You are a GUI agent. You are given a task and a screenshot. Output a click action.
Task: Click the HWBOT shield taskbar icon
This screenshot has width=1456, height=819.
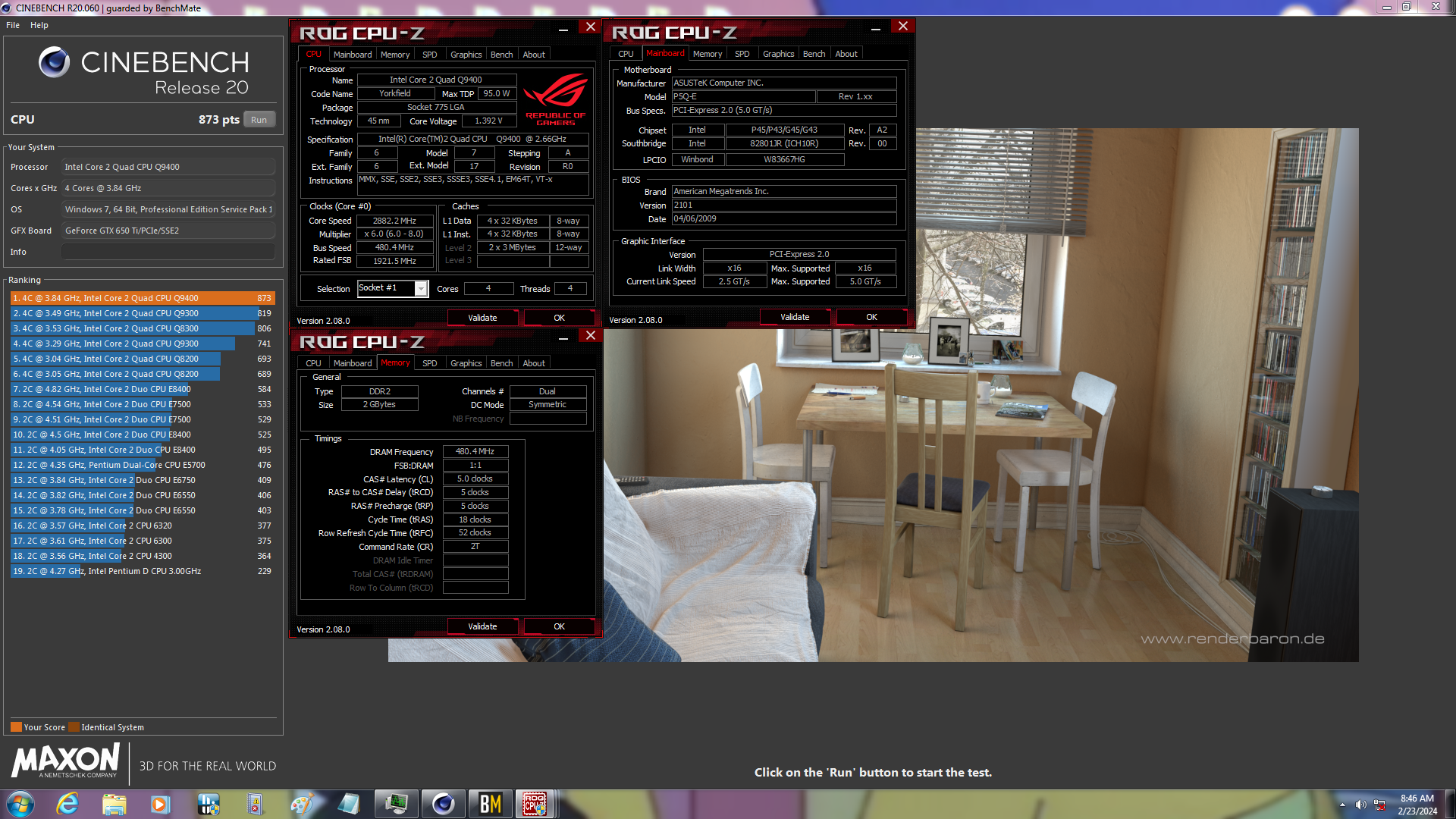click(x=208, y=804)
